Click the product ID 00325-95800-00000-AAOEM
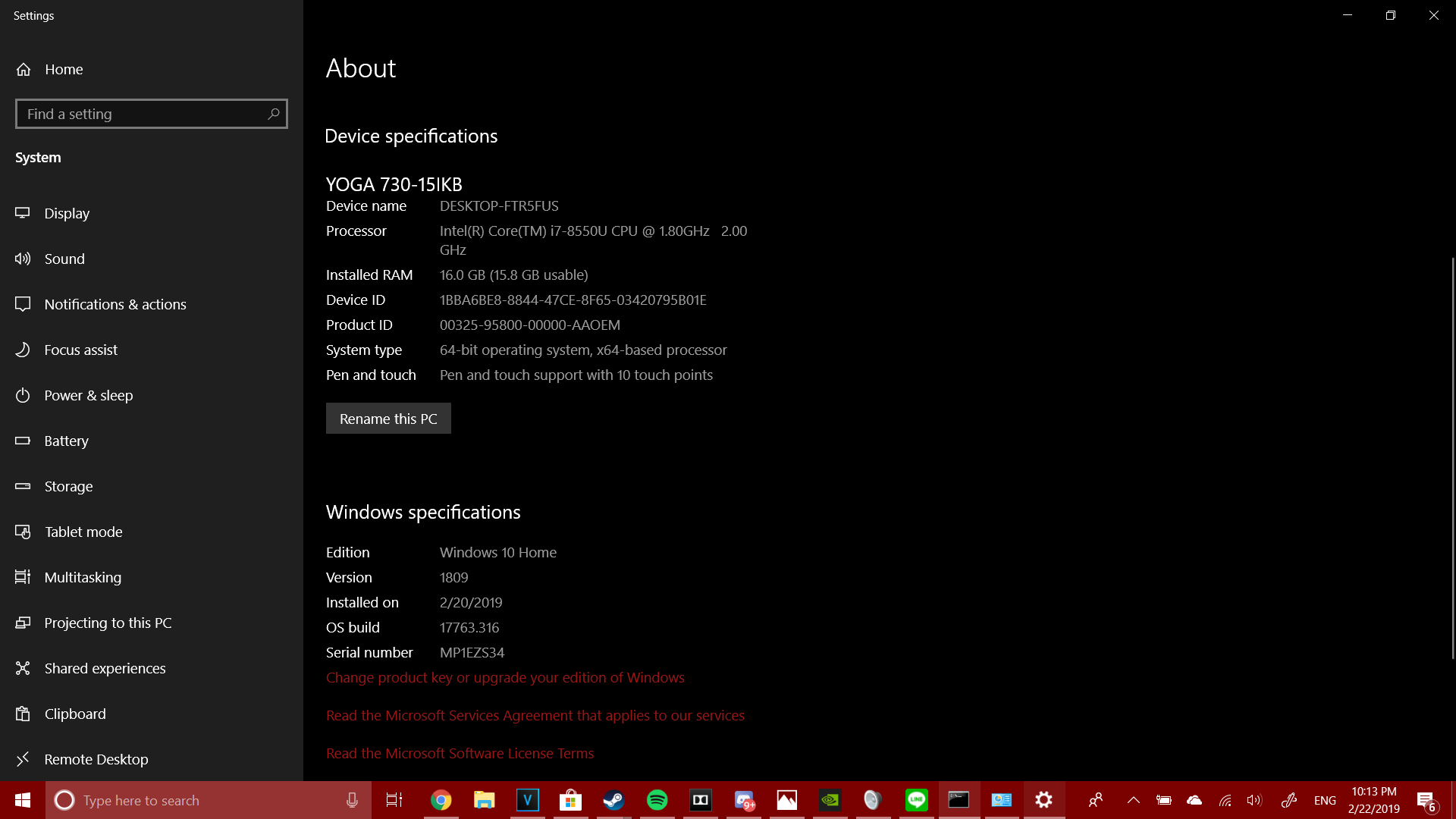Screen dimensions: 1456x819 point(530,325)
